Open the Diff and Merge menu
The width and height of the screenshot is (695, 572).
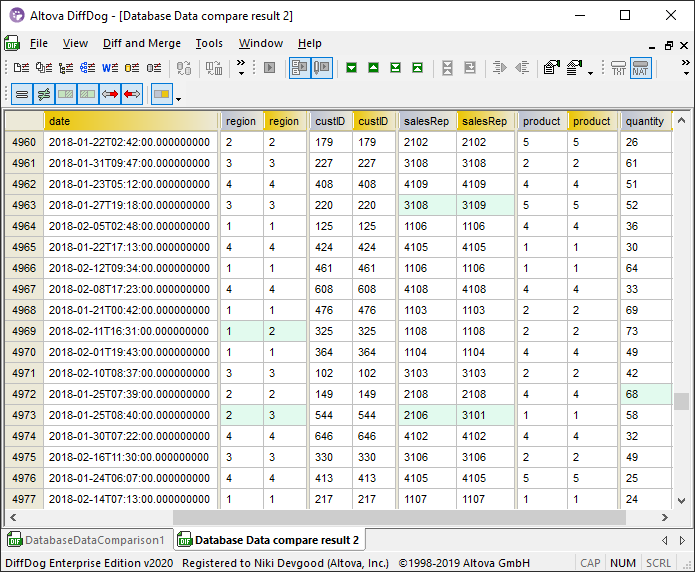coord(142,43)
